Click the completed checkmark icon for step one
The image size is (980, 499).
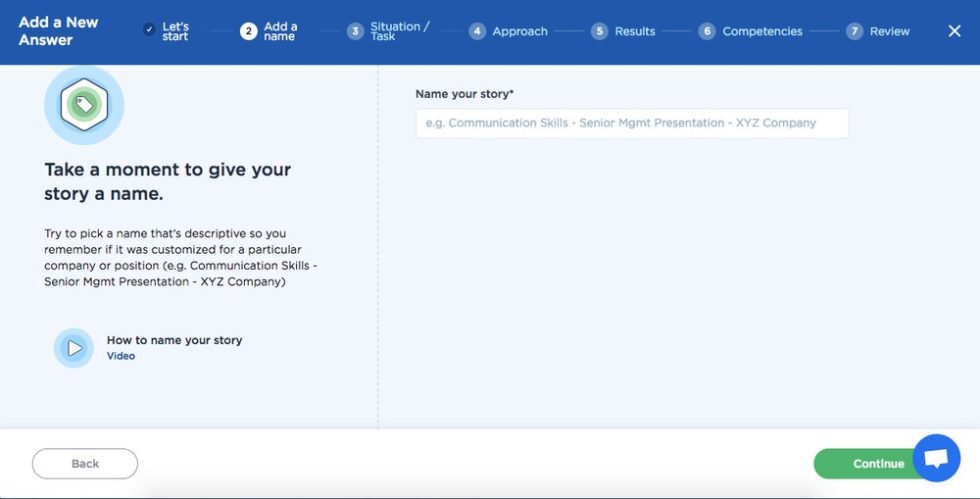click(149, 31)
